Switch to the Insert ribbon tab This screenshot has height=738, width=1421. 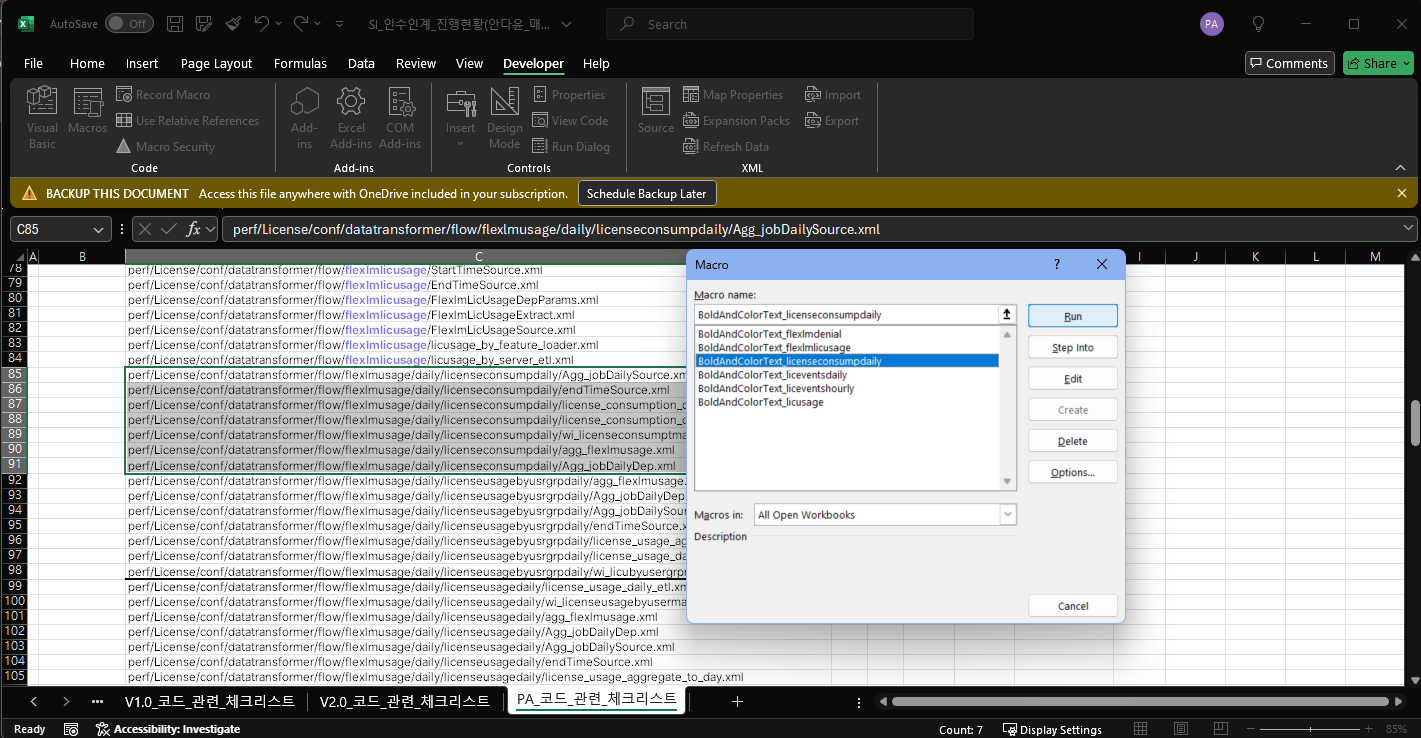142,63
